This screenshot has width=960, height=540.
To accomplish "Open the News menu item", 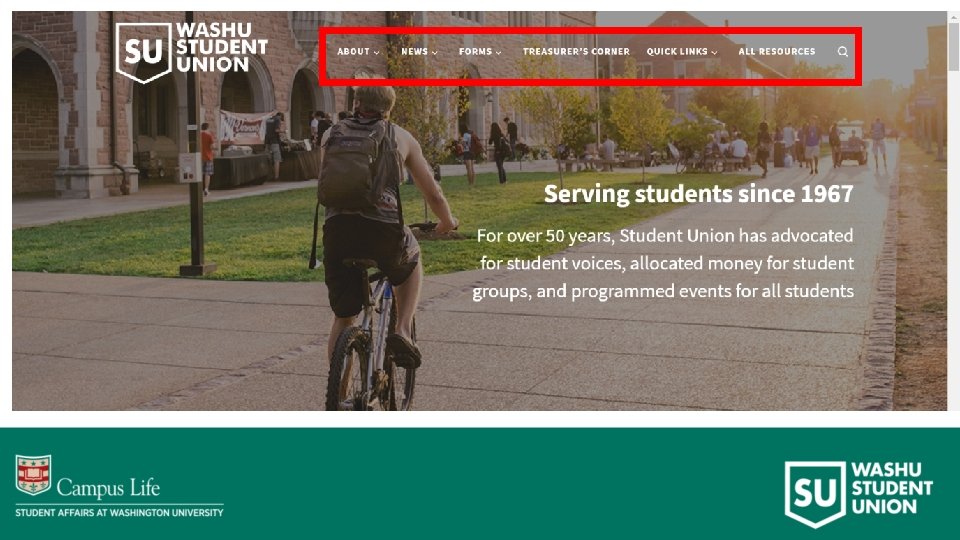I will tap(414, 51).
